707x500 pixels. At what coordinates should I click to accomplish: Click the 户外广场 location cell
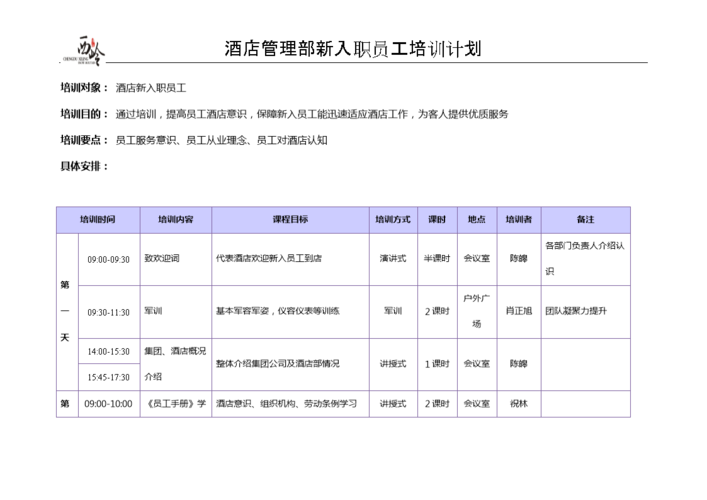[477, 311]
